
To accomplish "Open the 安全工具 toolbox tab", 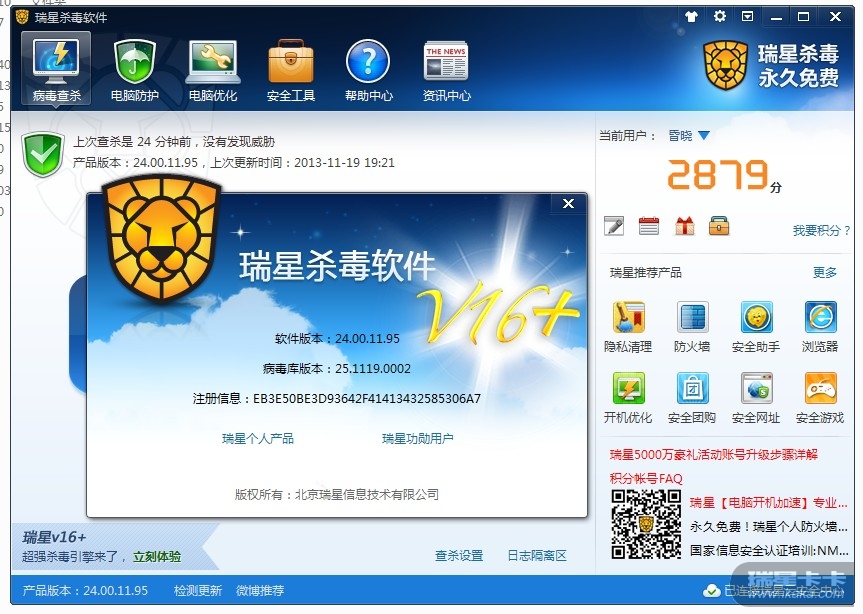I will pos(291,70).
